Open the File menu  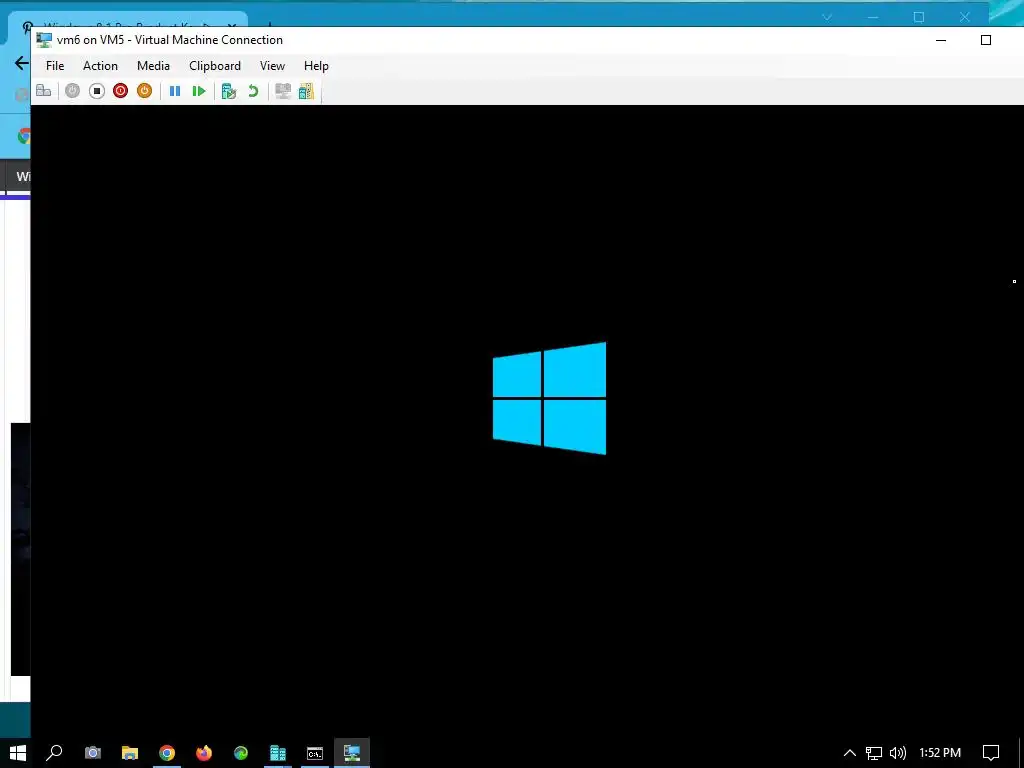click(55, 66)
